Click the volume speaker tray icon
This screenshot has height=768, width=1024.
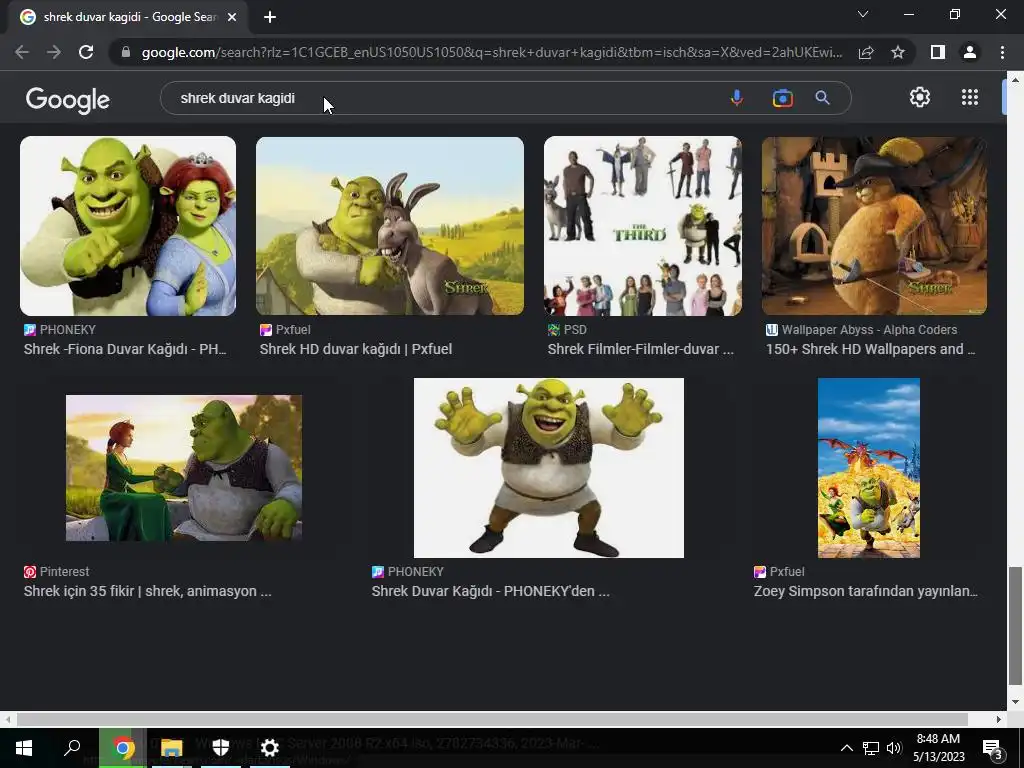point(894,748)
